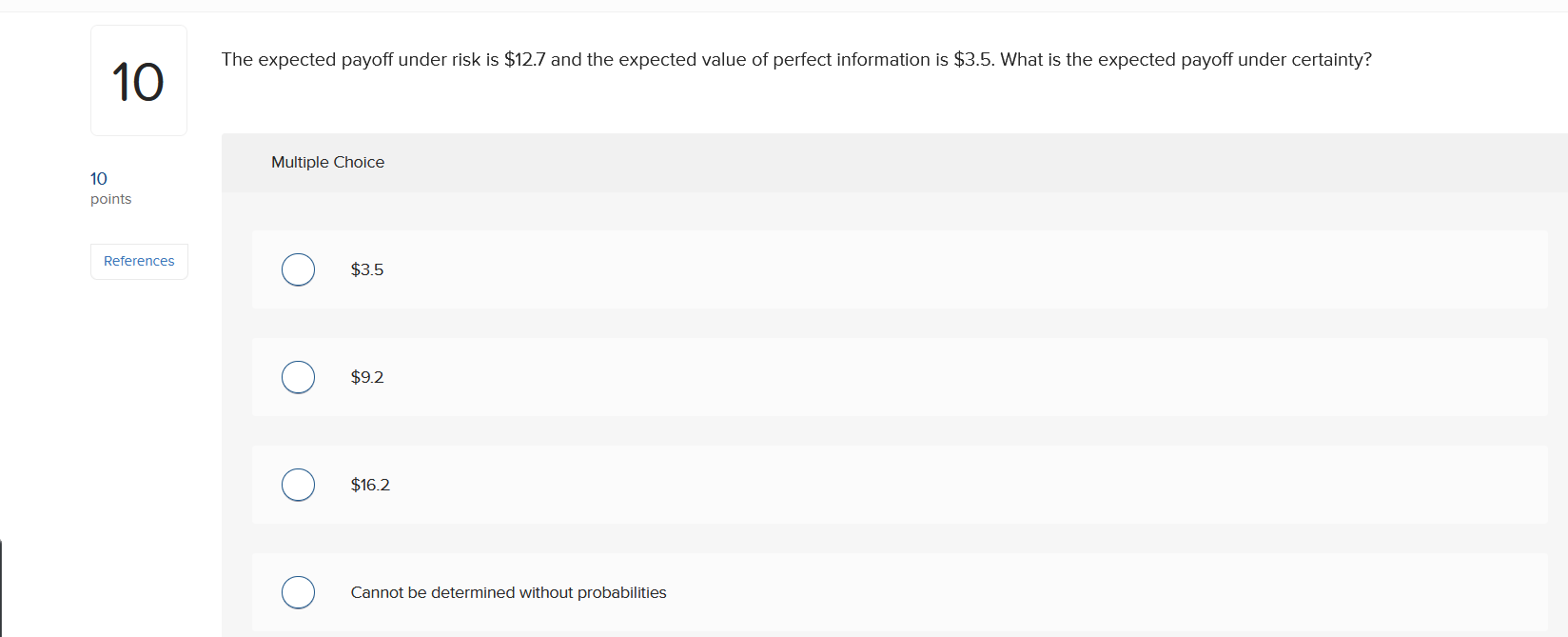Click the top navigation bar

(784, 4)
